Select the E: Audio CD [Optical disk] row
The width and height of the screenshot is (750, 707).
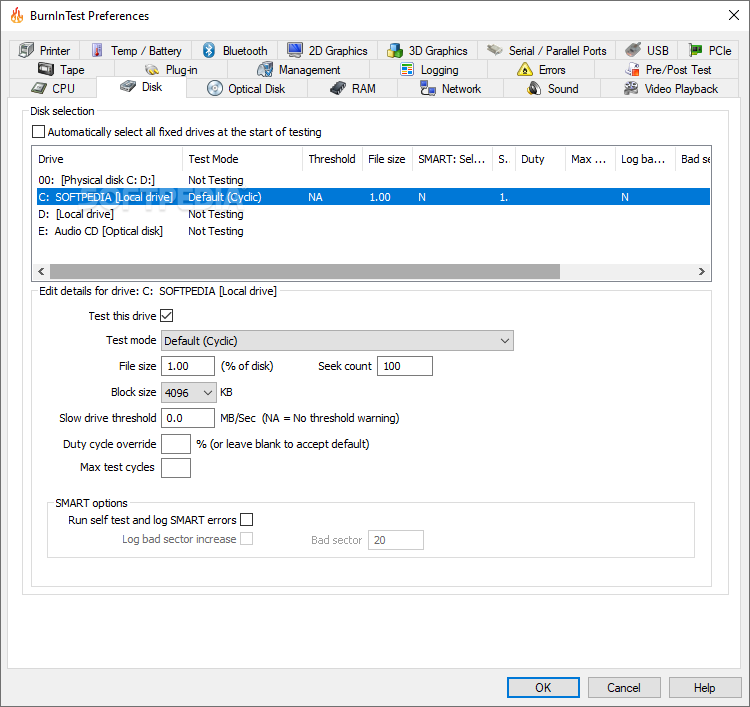pyautogui.click(x=371, y=231)
